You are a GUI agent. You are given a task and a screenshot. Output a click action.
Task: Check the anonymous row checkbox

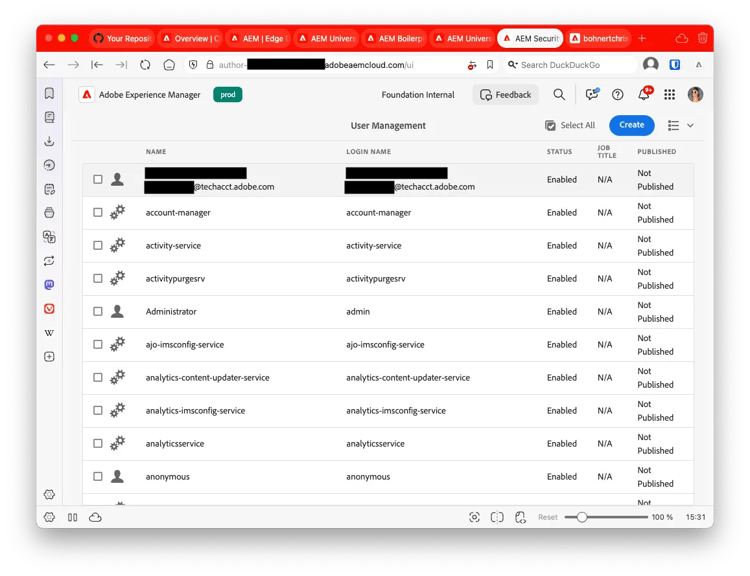click(98, 476)
